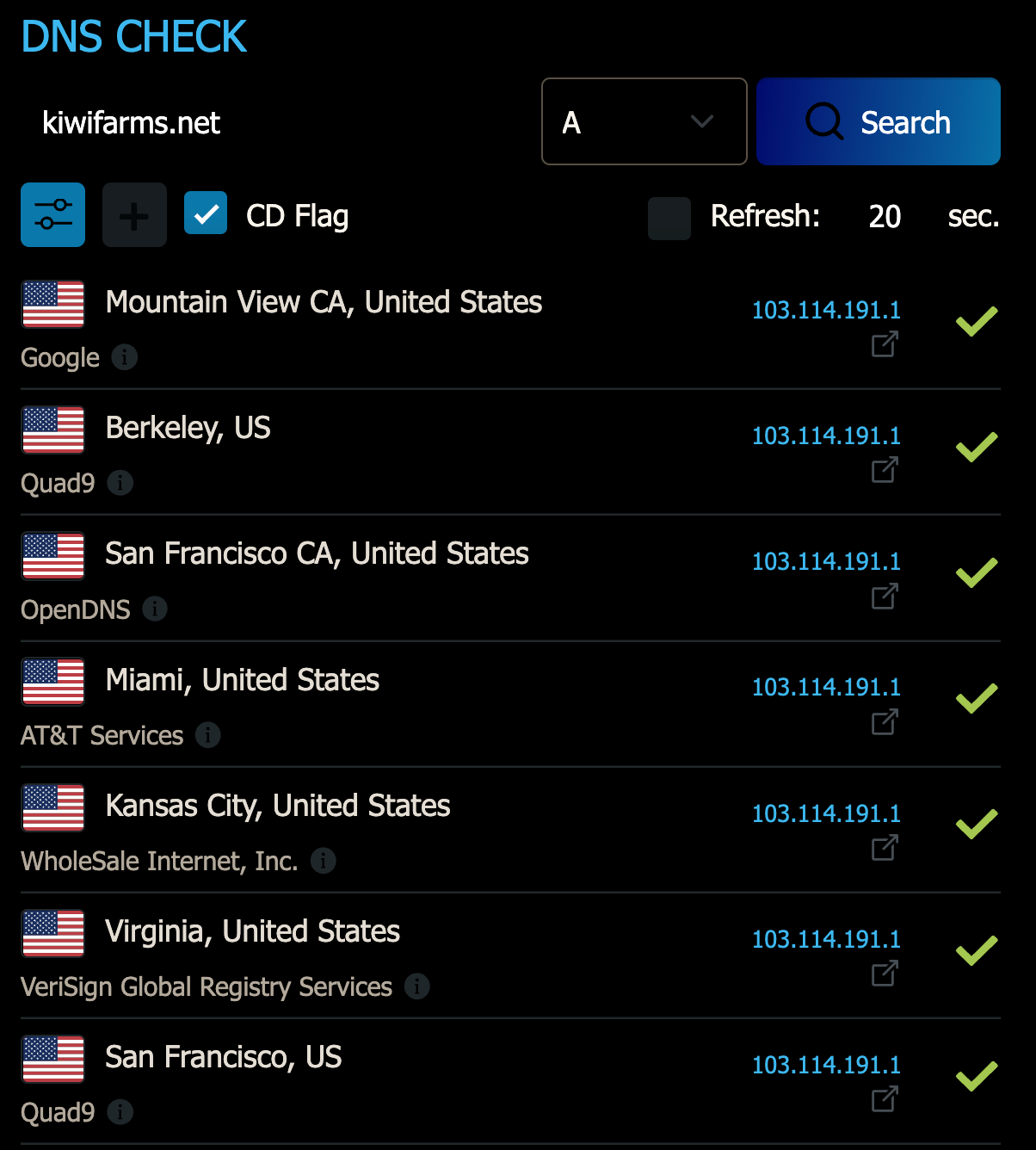The image size is (1036, 1150).
Task: Open the filter settings sliders icon
Action: [x=52, y=215]
